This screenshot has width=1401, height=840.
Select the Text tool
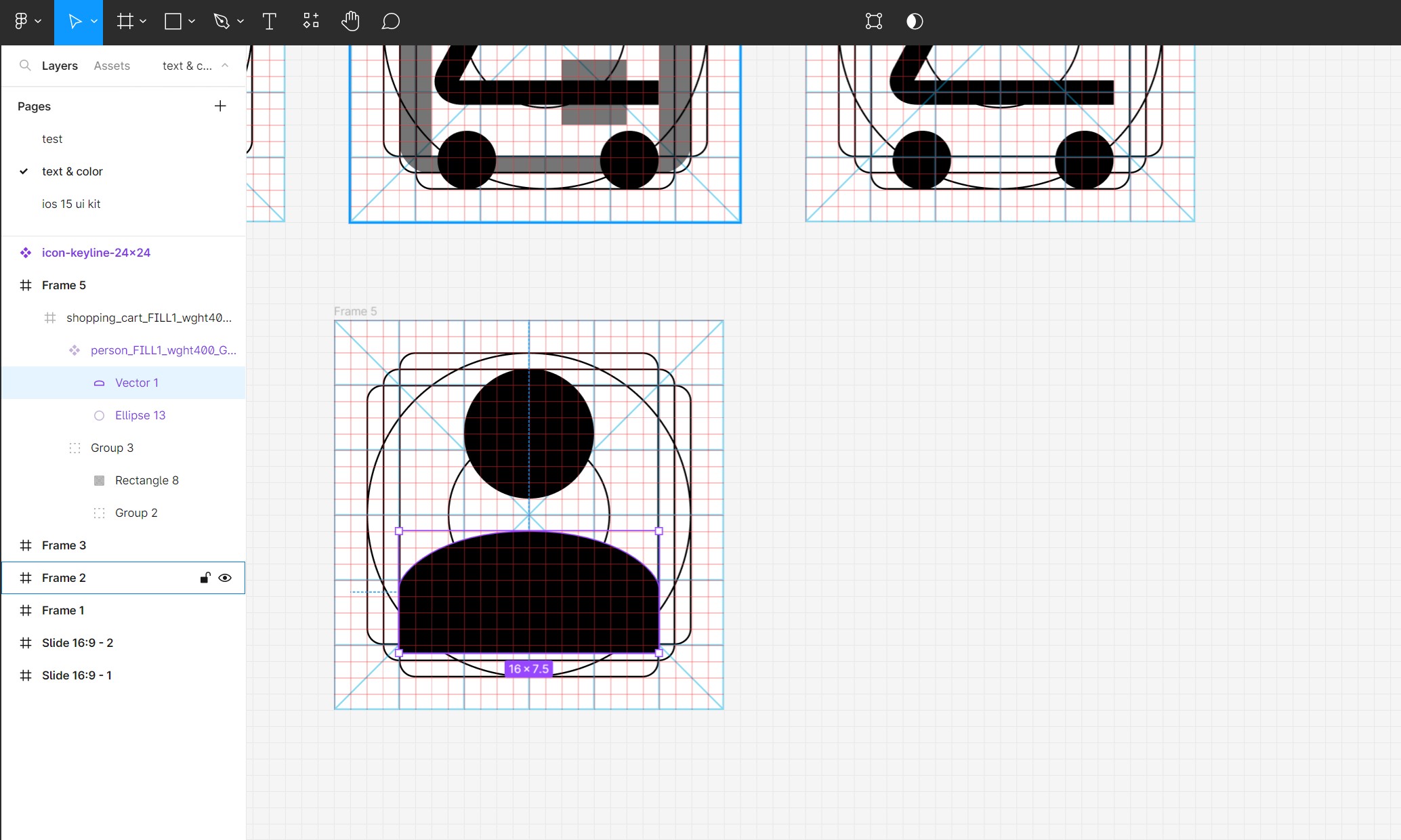269,22
